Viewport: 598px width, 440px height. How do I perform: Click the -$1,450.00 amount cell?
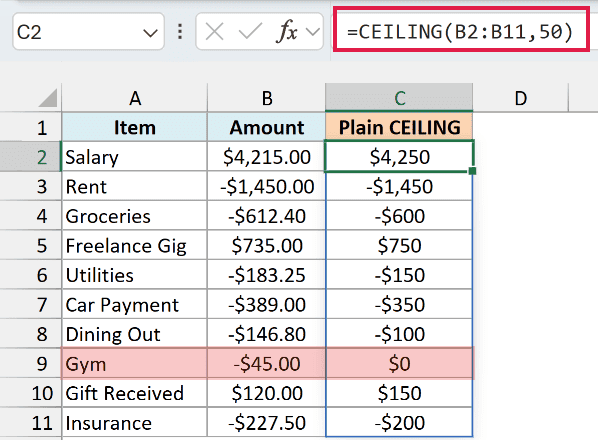point(267,186)
